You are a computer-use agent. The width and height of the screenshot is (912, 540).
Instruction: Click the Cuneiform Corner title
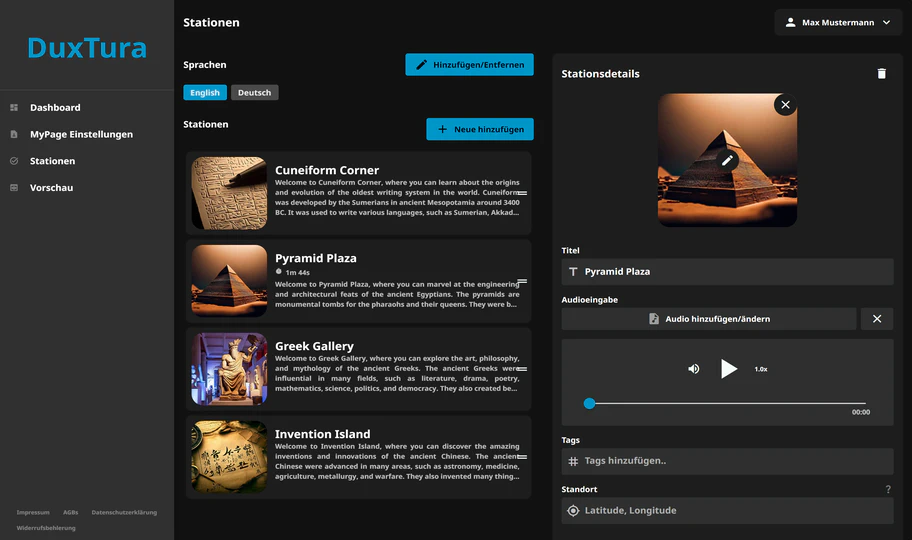327,170
